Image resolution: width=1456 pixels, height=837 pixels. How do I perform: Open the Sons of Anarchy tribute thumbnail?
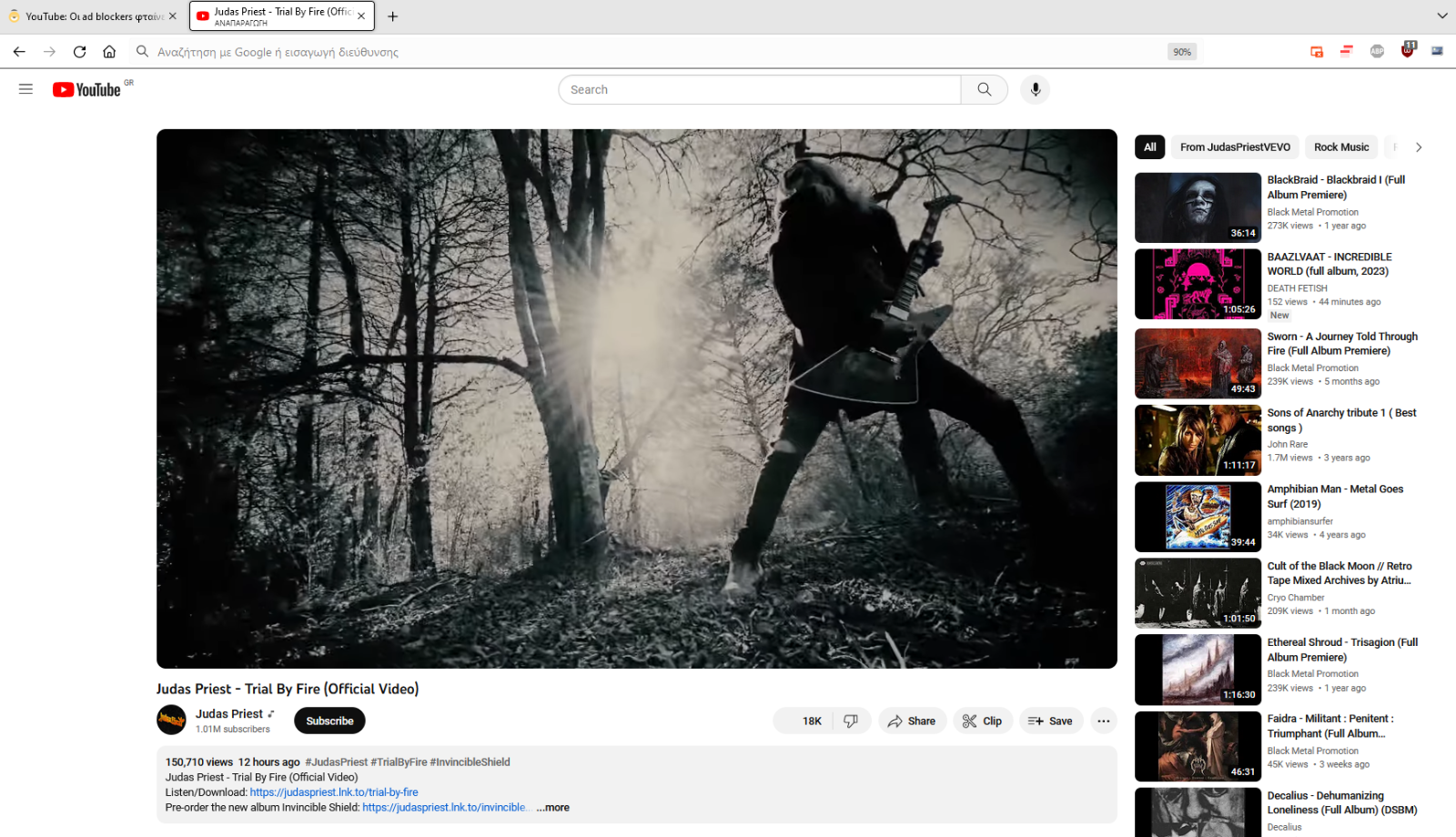1198,440
